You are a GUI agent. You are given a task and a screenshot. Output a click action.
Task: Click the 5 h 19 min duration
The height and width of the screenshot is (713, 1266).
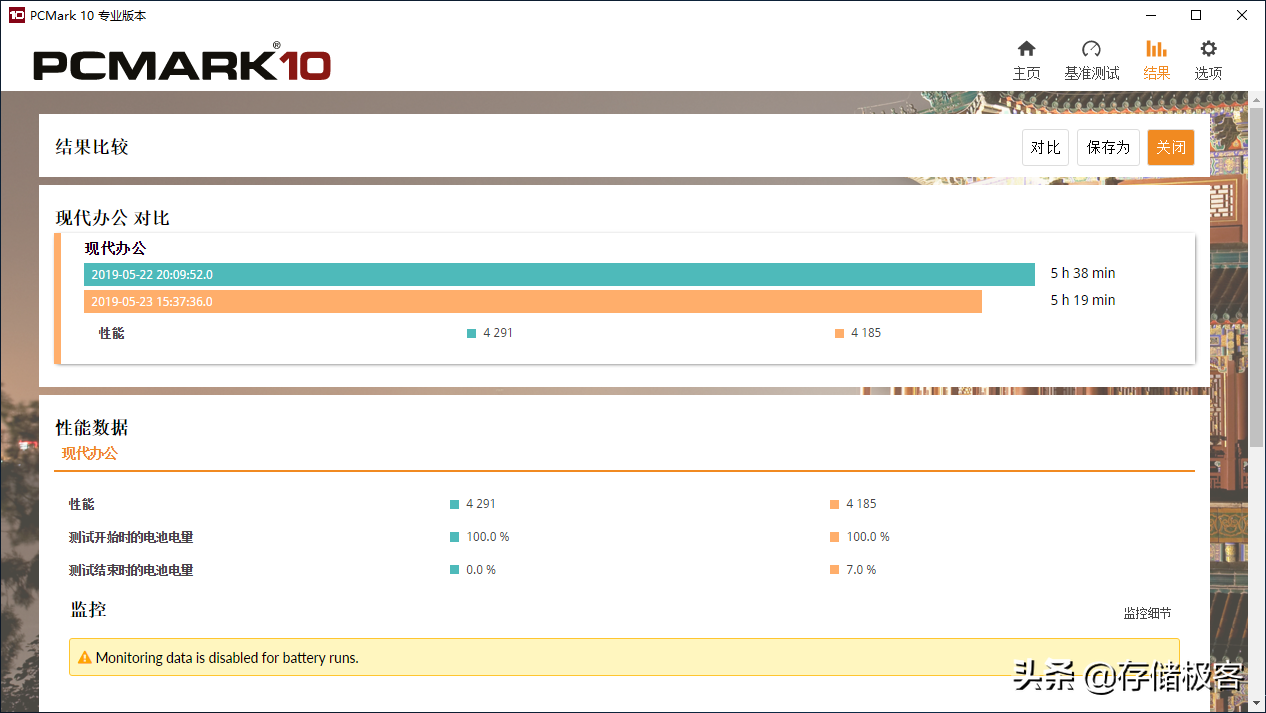click(x=1082, y=300)
